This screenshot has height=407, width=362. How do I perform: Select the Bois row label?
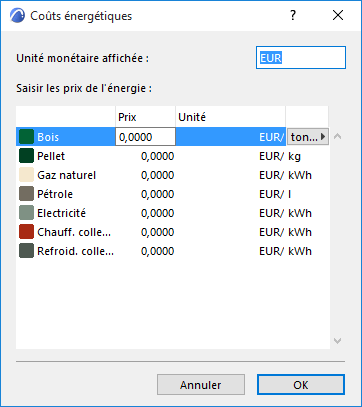[48, 137]
